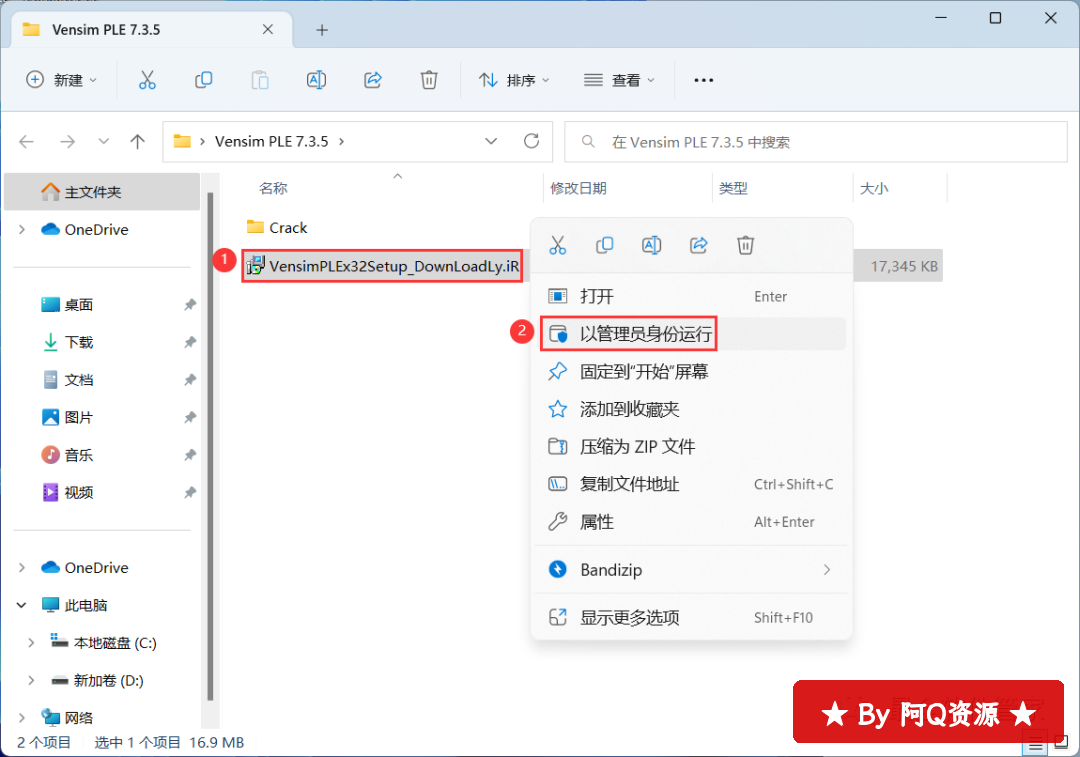Choose 以管理员身份运行 (Run as administrator)
Image resolution: width=1080 pixels, height=757 pixels.
692,334
